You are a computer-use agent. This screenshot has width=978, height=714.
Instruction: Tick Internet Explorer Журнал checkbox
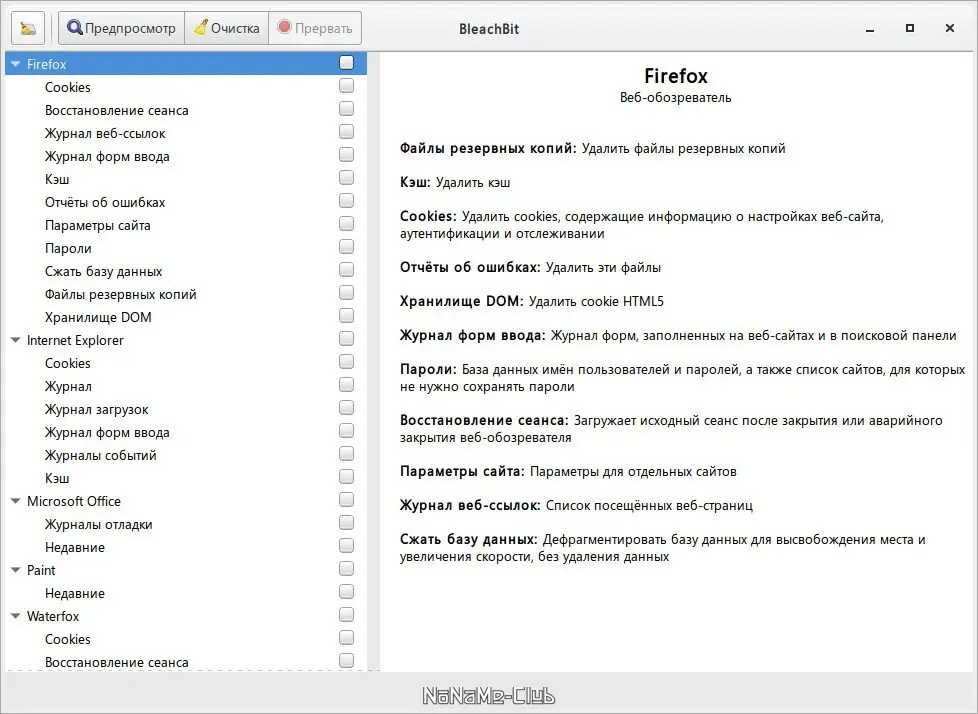[x=346, y=385]
